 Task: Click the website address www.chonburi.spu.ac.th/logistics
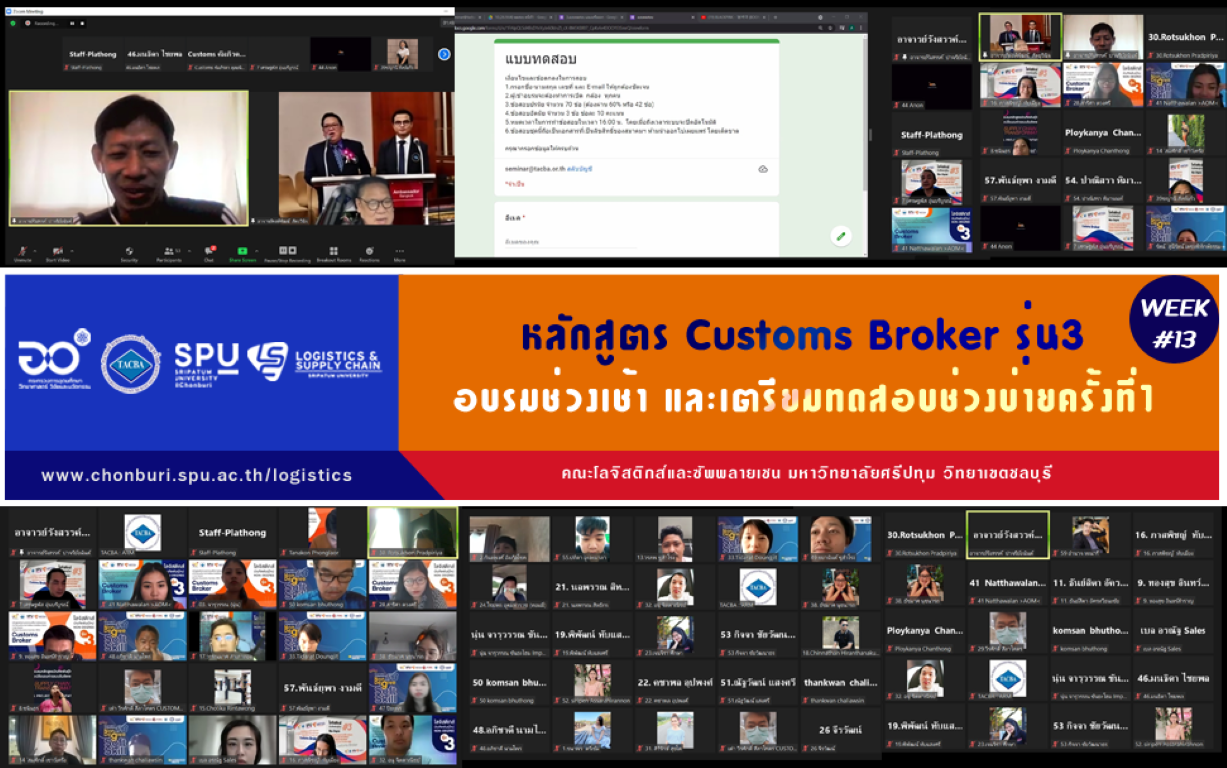(196, 475)
